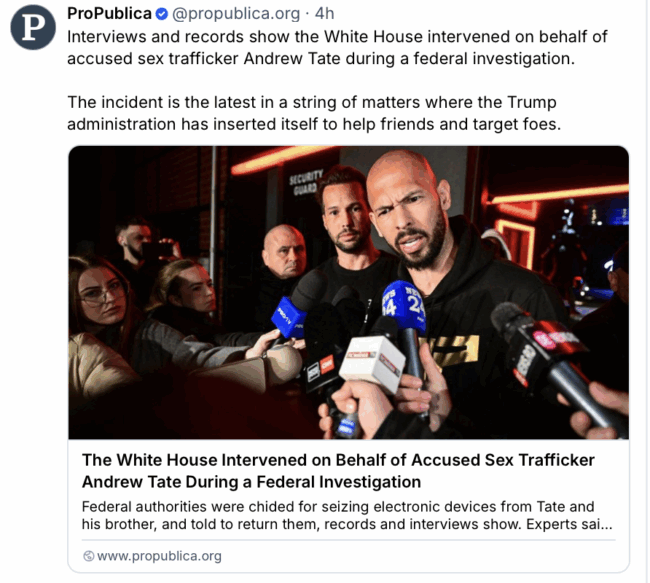Click the ProPublica 'P' avatar logo
Viewport: 650px width, 583px height.
coord(33,27)
